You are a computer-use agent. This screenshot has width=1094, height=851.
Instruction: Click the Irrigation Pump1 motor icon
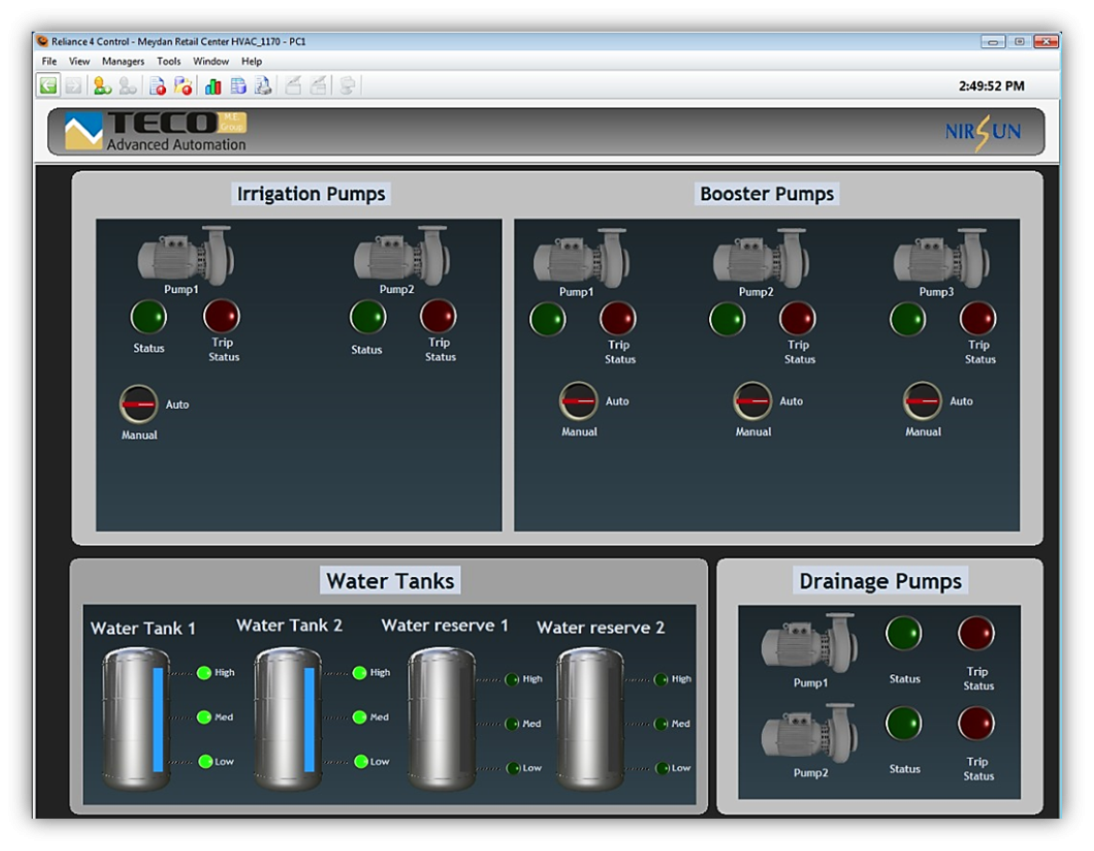[185, 254]
